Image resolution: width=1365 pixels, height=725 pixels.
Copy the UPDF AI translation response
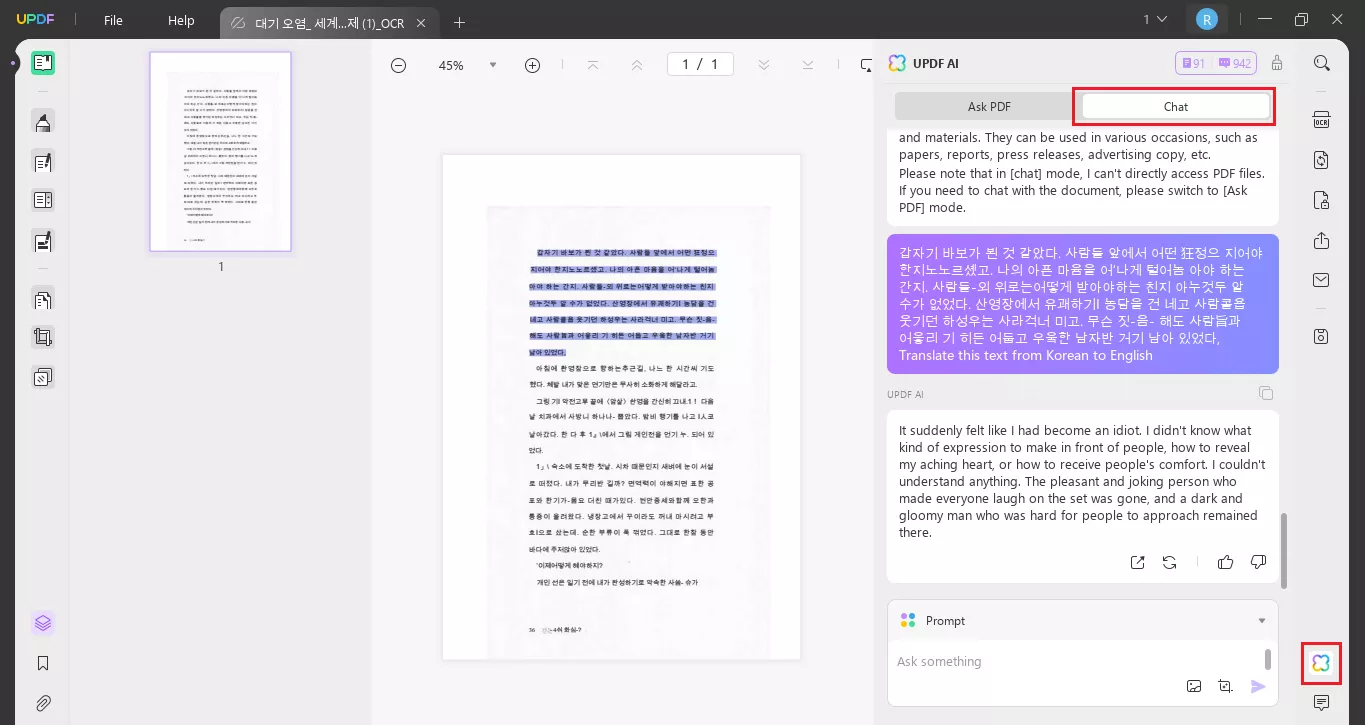(1266, 393)
